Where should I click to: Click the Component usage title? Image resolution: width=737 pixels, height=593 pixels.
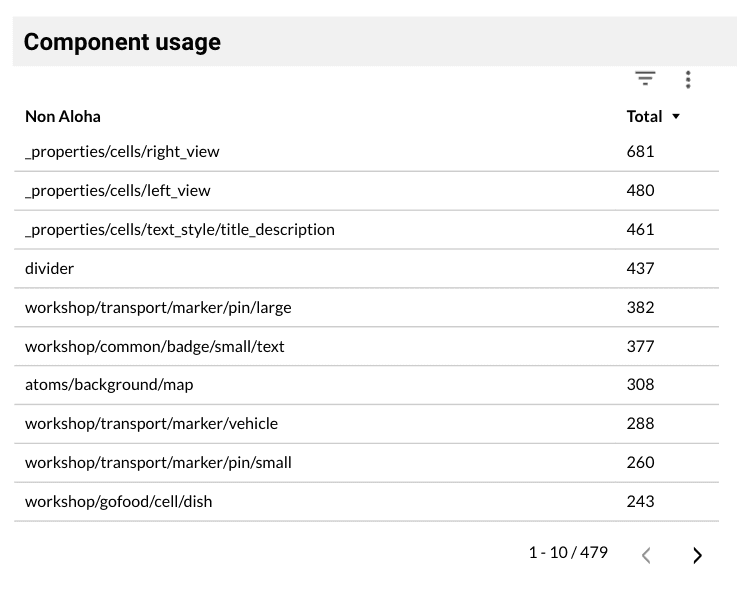[122, 42]
